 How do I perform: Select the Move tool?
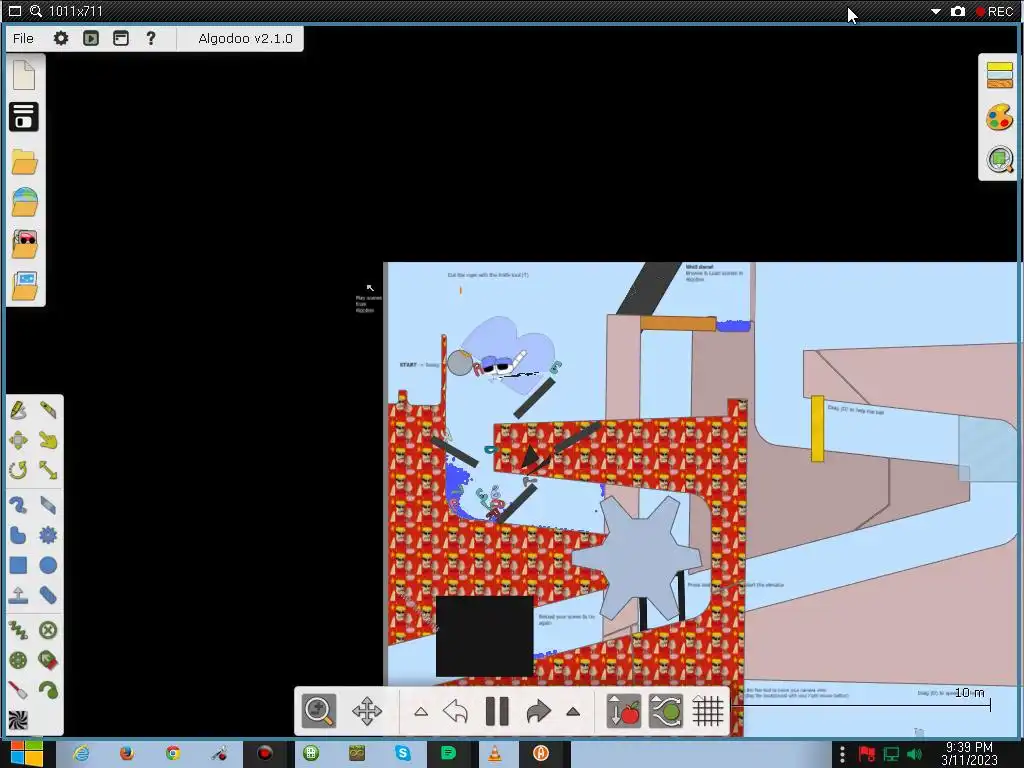click(18, 440)
